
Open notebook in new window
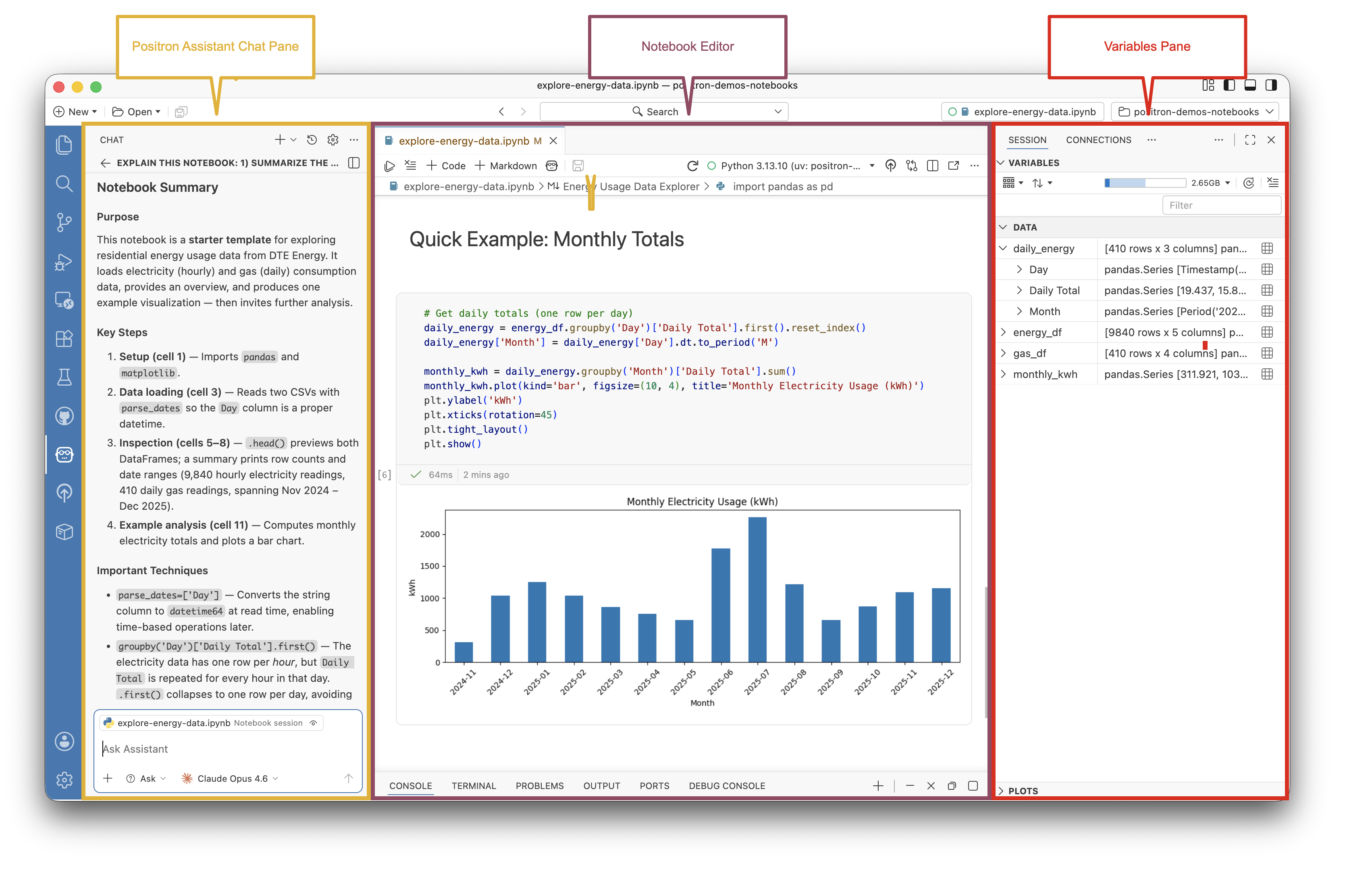(x=954, y=166)
